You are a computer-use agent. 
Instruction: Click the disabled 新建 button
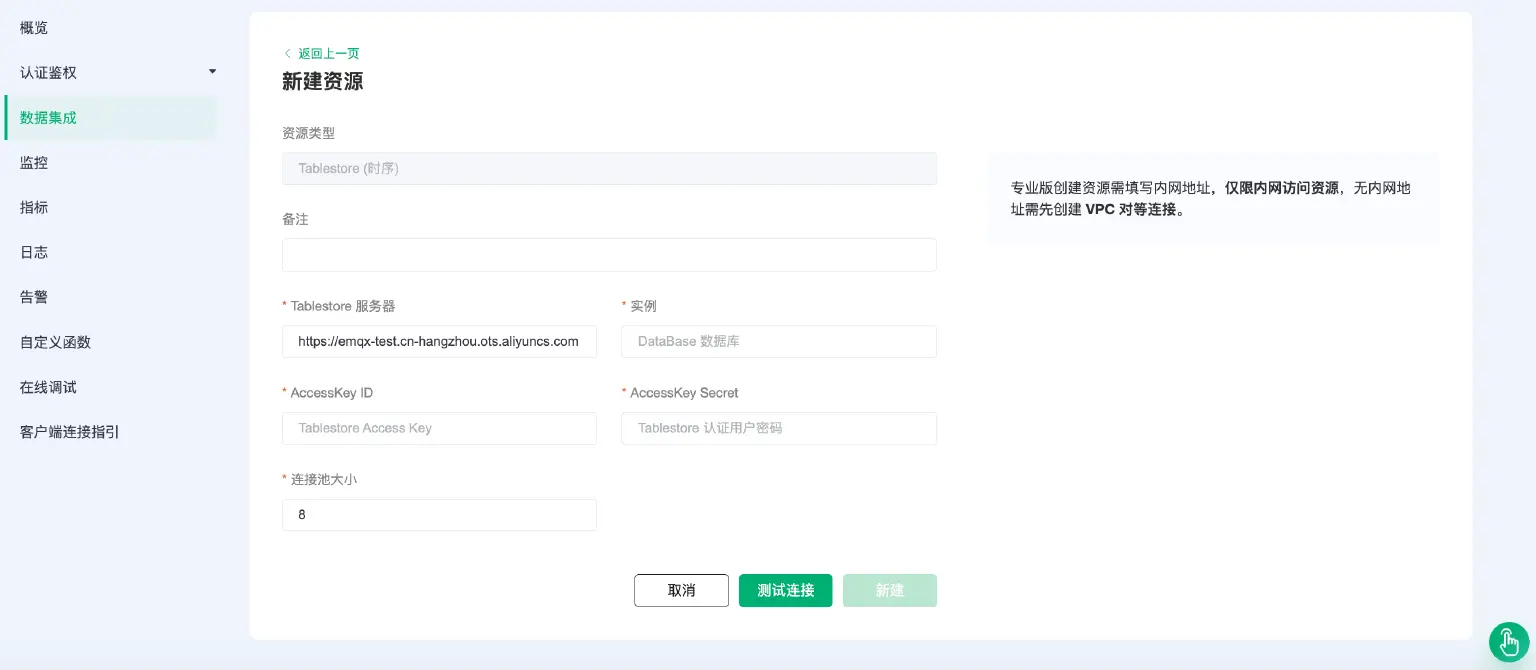[889, 590]
